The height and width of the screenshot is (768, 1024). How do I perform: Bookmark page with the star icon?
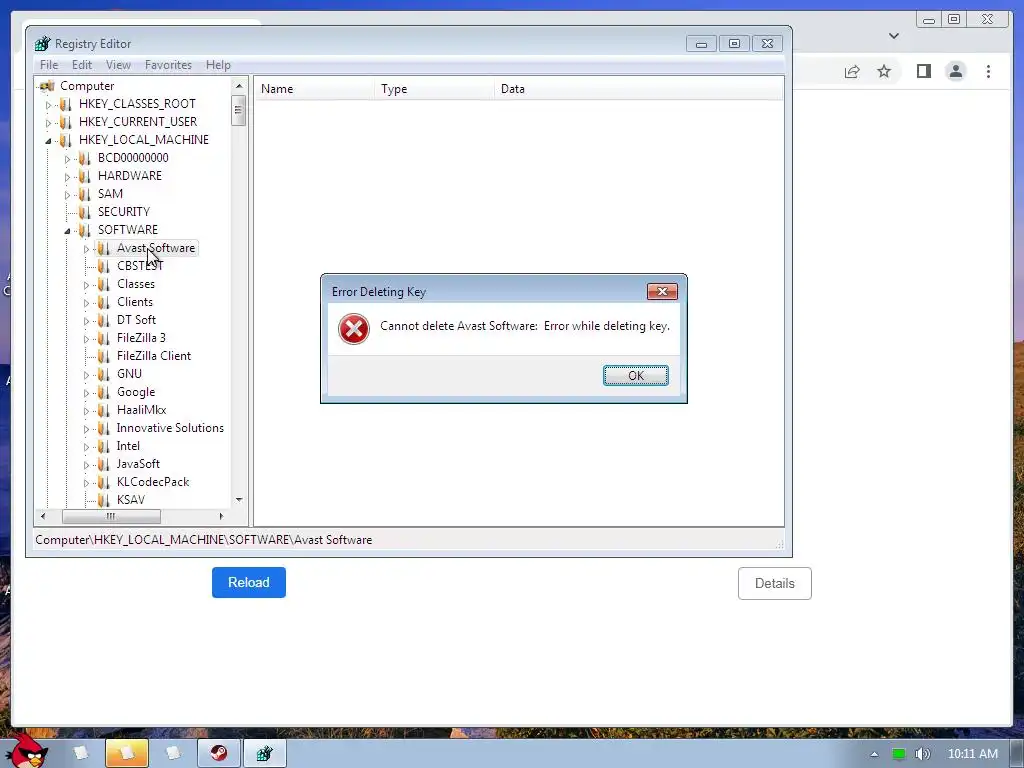click(884, 71)
